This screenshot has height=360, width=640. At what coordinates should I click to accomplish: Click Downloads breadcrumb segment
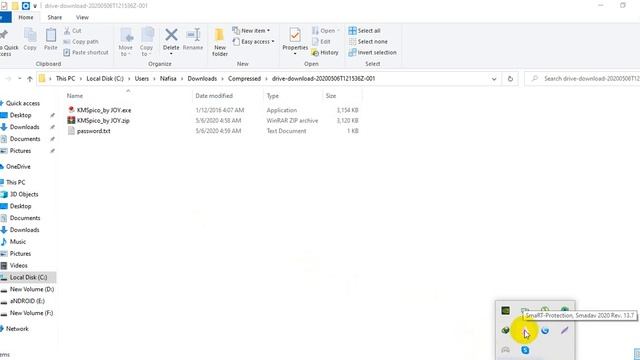[202, 78]
